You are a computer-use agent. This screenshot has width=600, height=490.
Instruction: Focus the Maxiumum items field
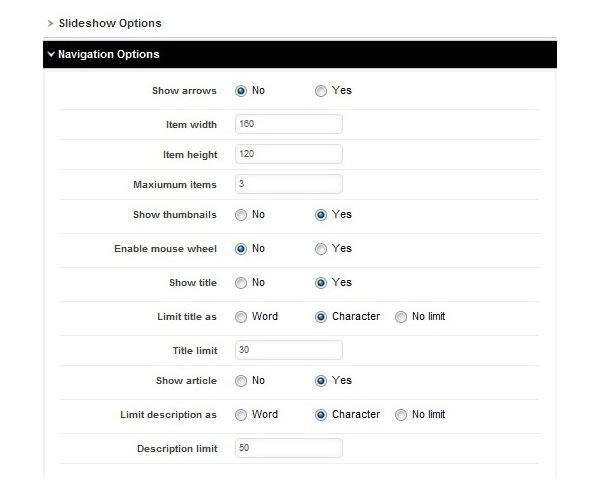(289, 184)
